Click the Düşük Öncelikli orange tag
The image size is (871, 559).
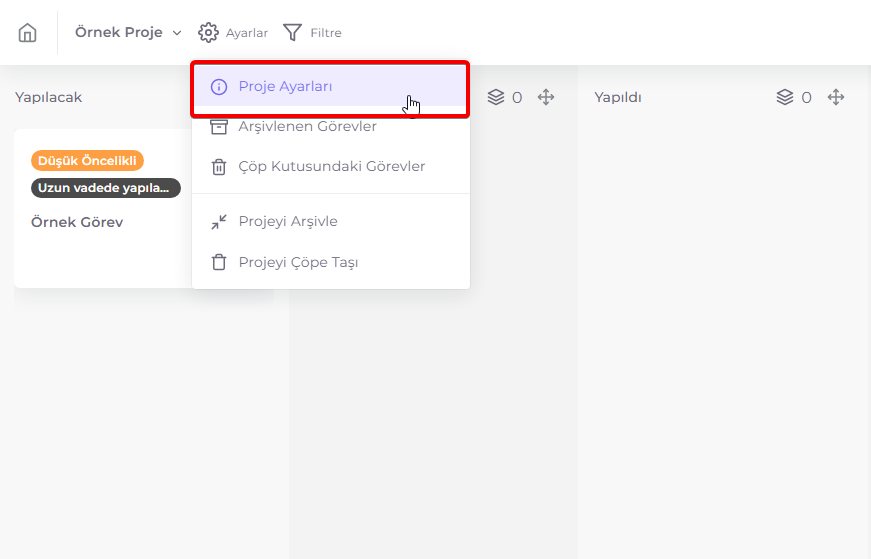[87, 161]
